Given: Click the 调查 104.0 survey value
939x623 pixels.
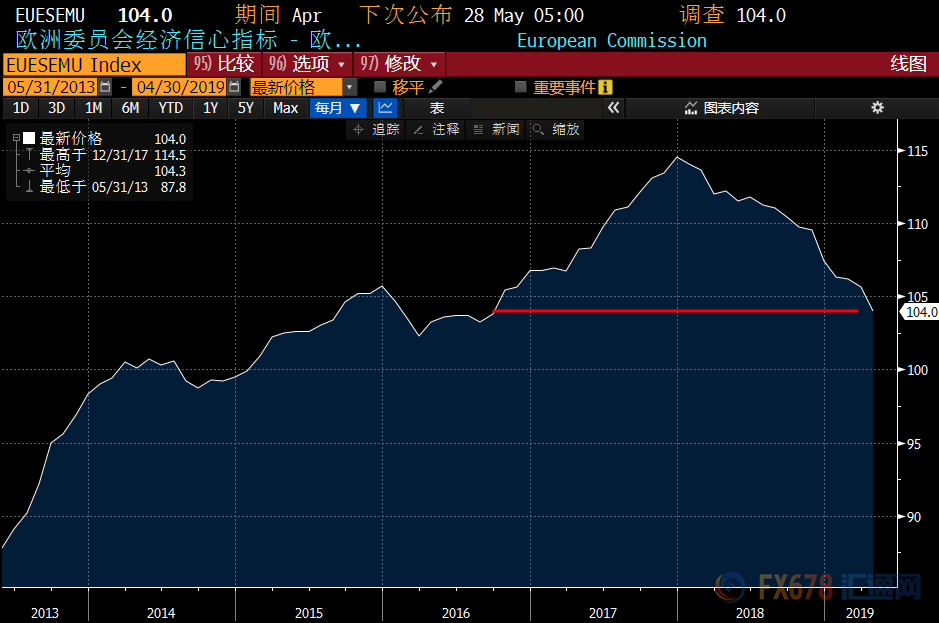Looking at the screenshot, I should 732,16.
